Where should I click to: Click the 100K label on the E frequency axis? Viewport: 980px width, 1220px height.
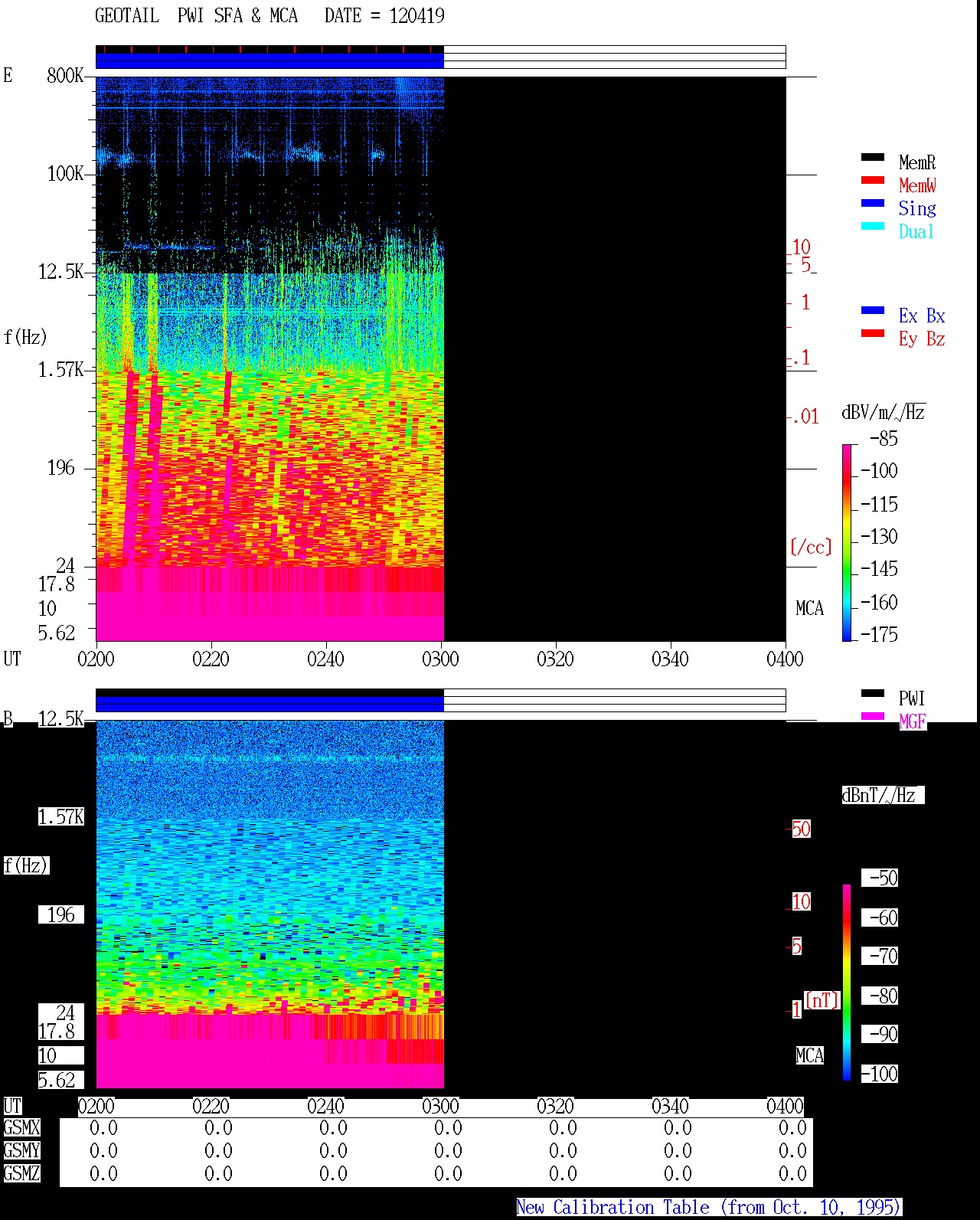pos(65,173)
